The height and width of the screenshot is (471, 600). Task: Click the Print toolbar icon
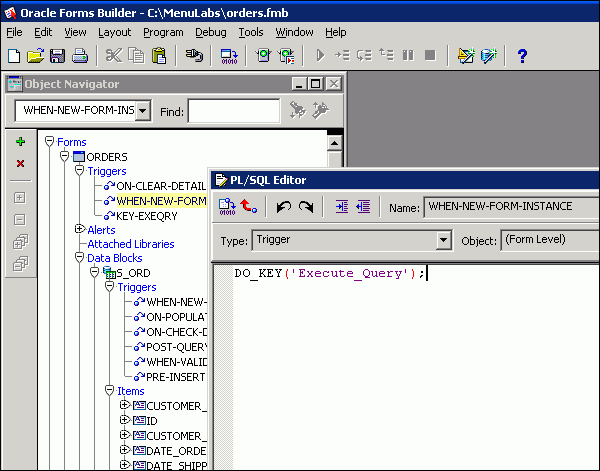click(80, 56)
